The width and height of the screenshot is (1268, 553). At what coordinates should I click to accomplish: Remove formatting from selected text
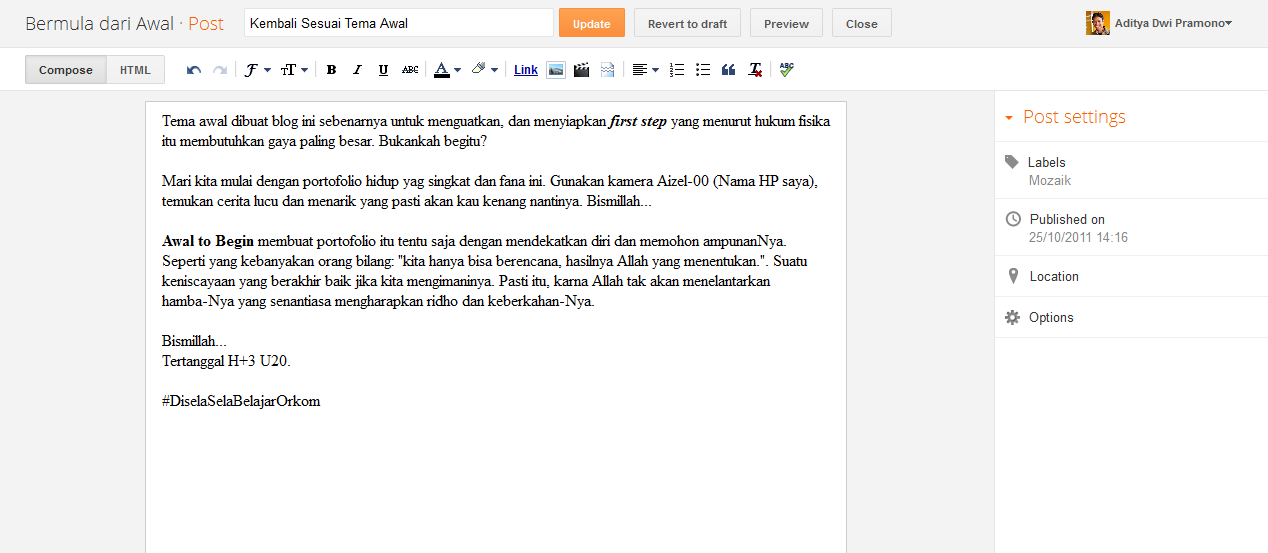(x=756, y=70)
